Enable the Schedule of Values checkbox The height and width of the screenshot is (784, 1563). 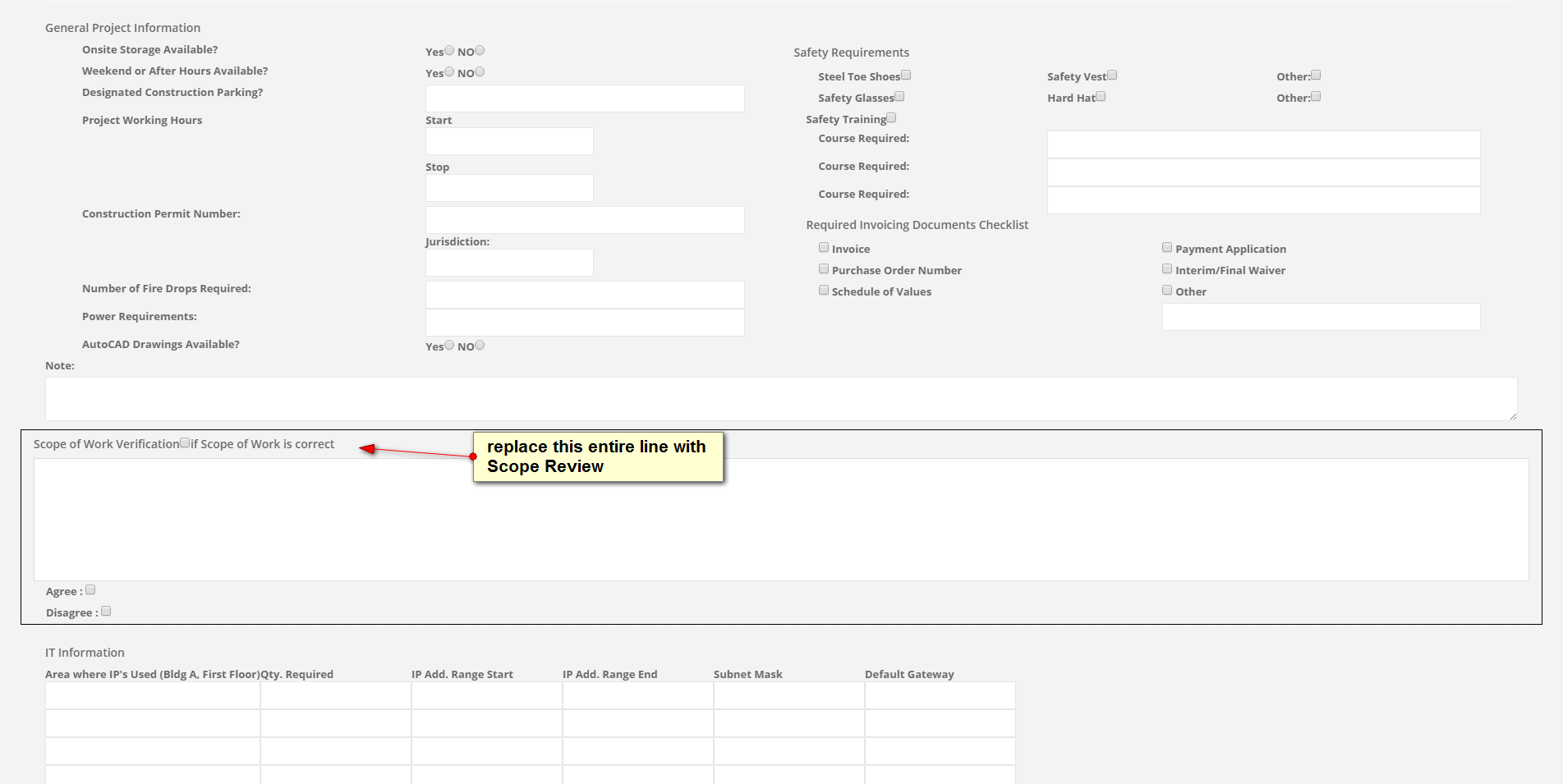[x=824, y=290]
